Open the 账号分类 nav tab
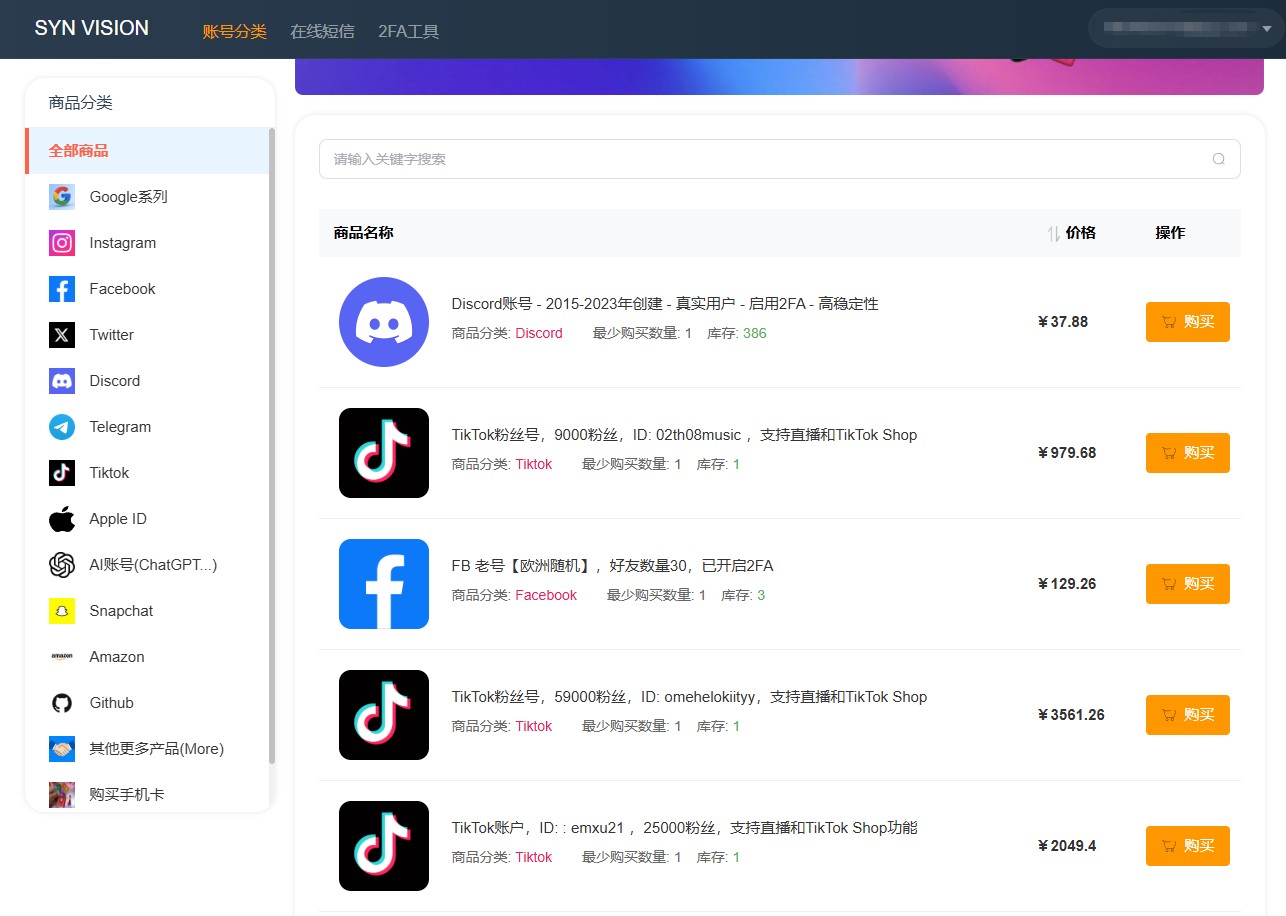Viewport: 1286px width, 916px height. 235,31
